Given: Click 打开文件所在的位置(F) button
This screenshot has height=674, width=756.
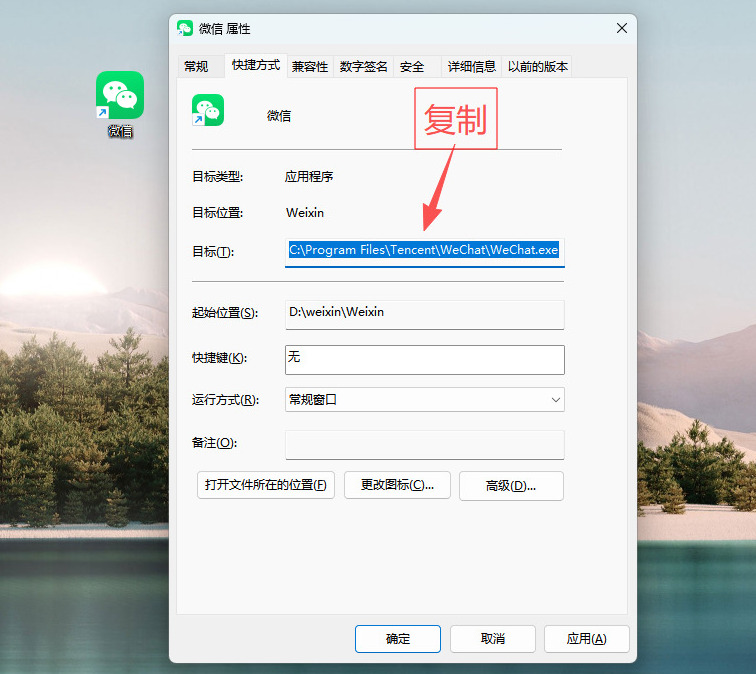Looking at the screenshot, I should 266,485.
